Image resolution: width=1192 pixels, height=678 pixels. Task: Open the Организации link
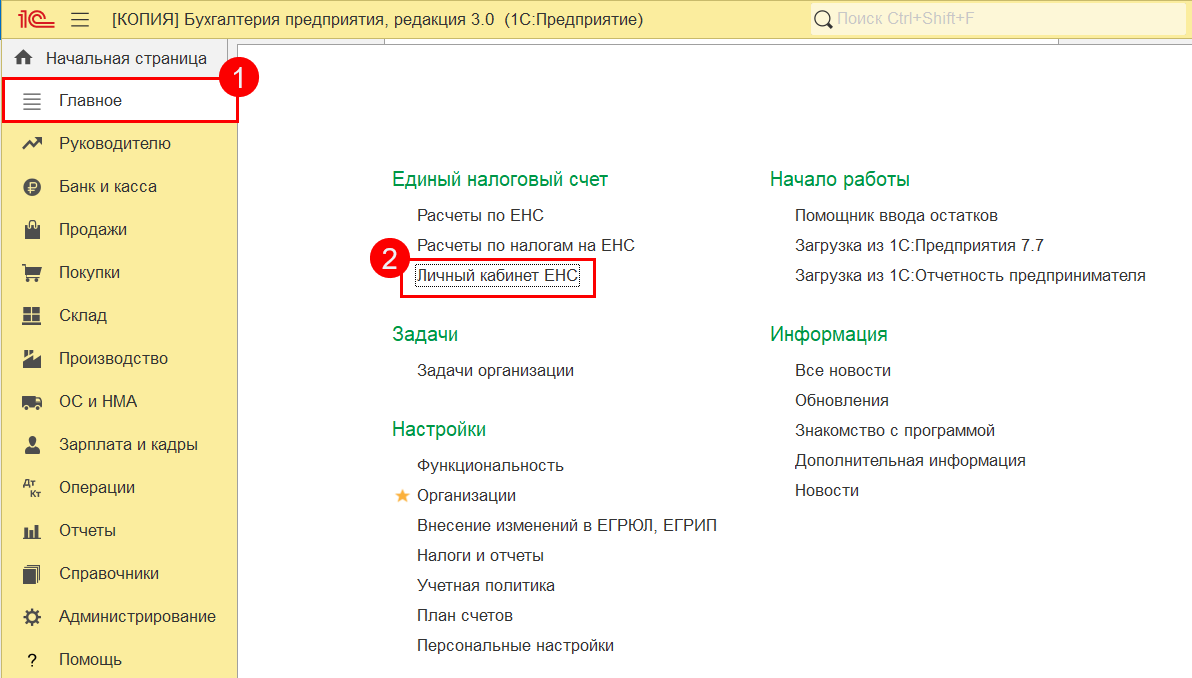pyautogui.click(x=466, y=496)
